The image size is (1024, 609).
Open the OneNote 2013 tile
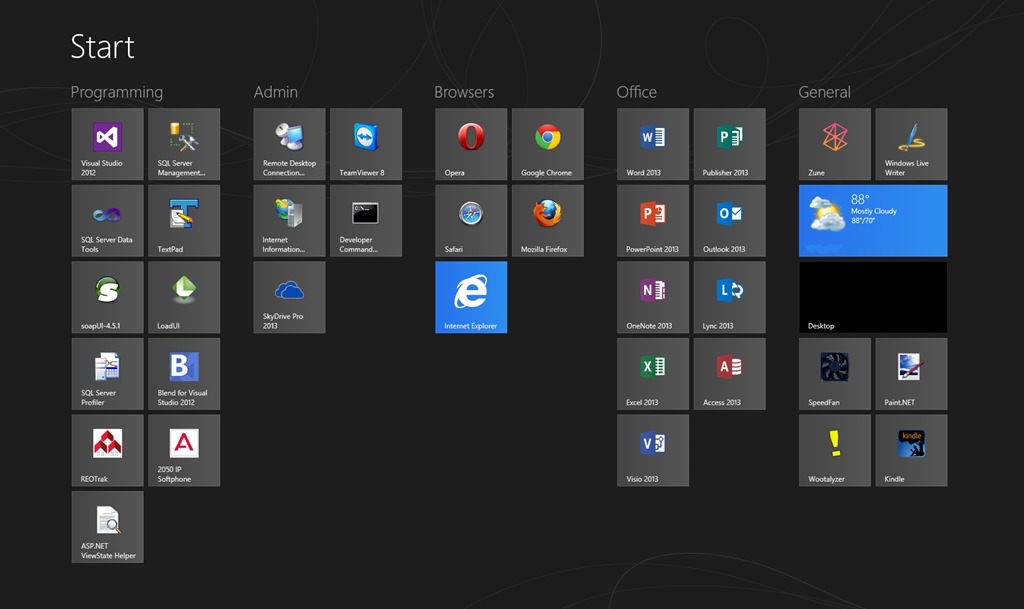point(653,297)
